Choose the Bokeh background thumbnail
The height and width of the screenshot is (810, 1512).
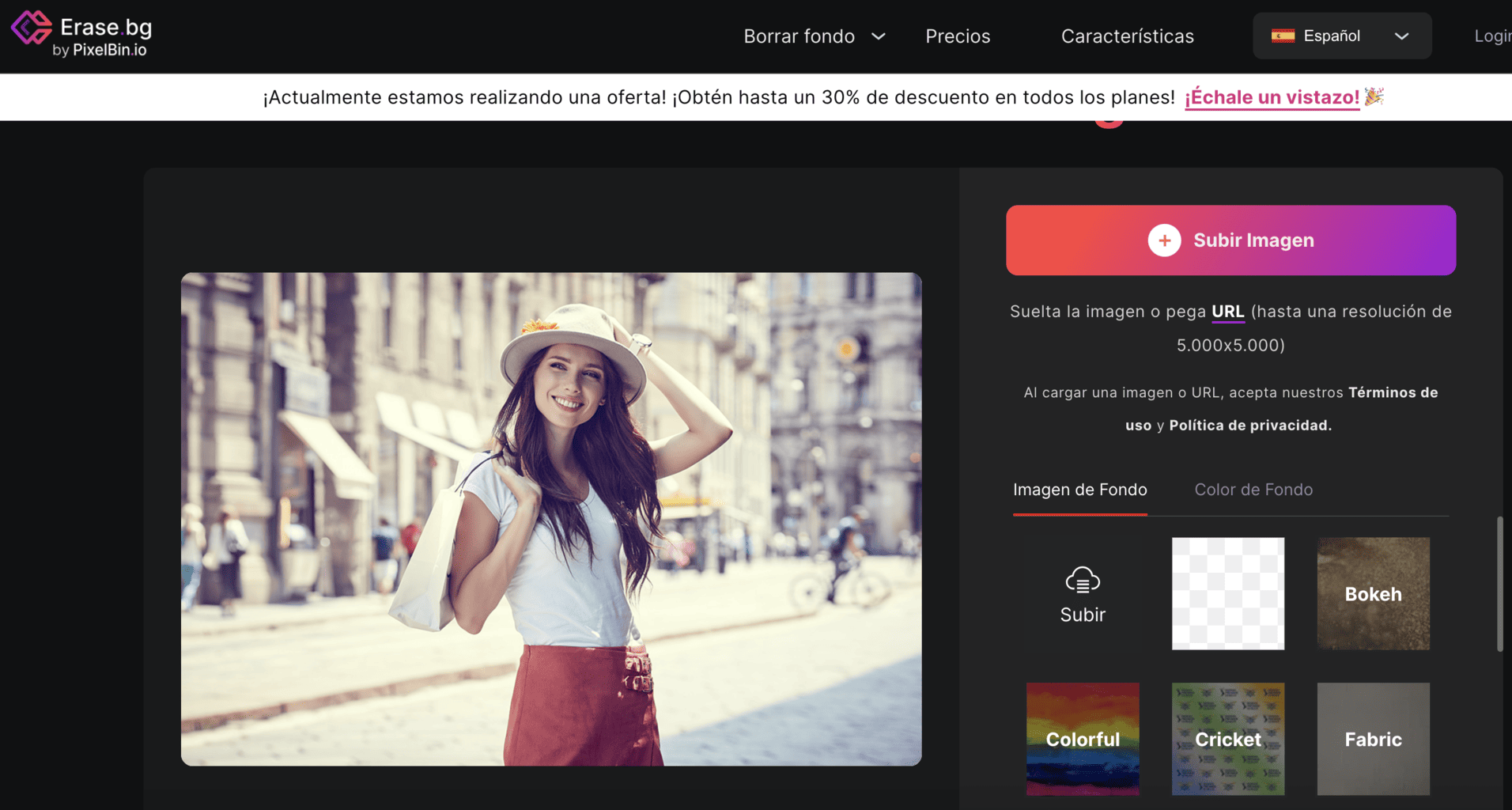click(x=1373, y=593)
